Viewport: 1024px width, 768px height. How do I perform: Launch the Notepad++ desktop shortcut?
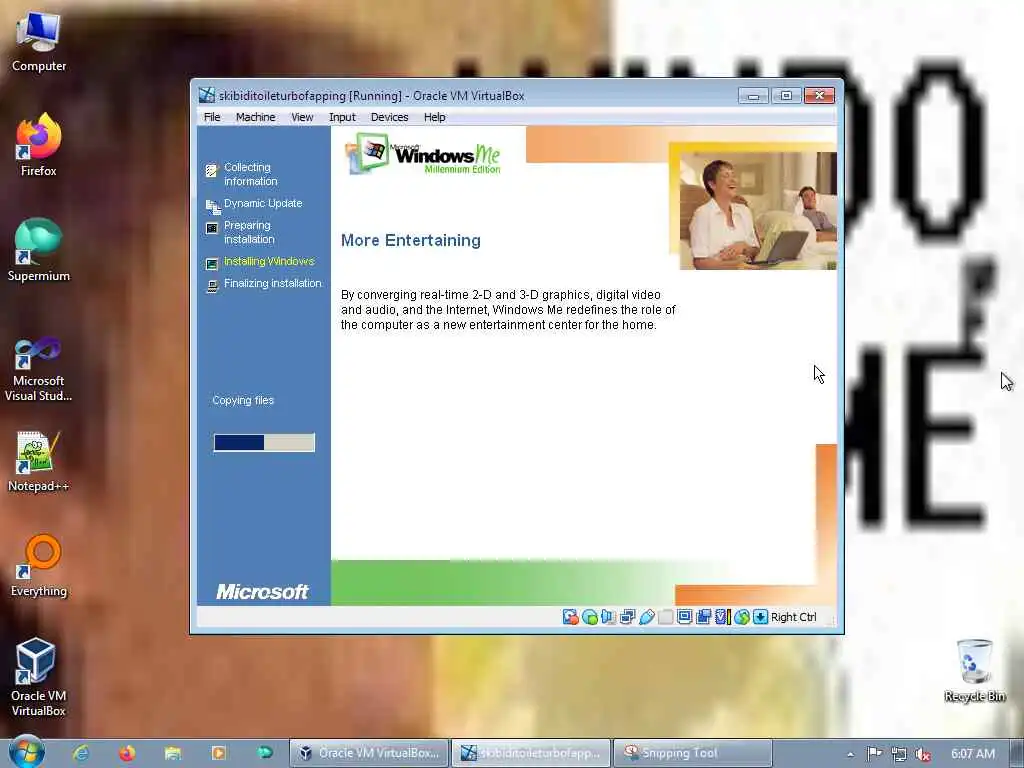coord(39,461)
